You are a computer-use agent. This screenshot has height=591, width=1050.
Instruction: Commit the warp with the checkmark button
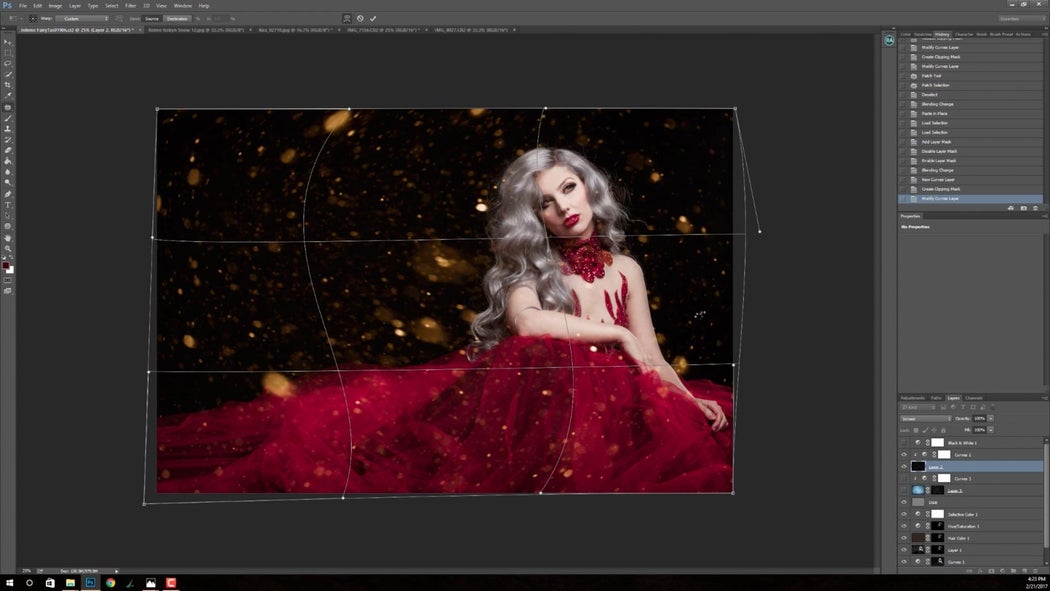pos(373,18)
